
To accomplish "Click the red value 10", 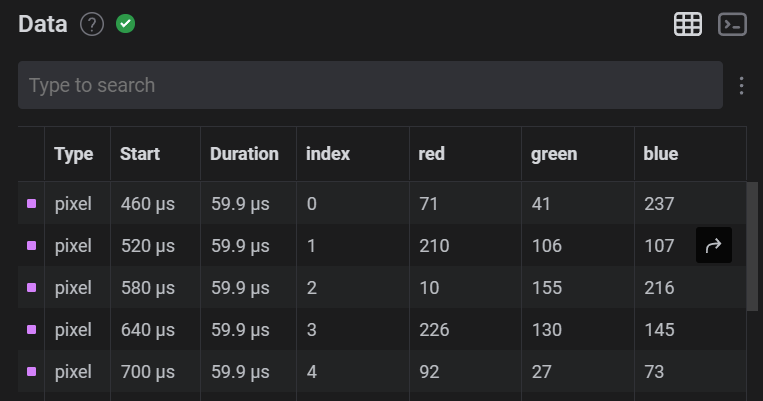I will pyautogui.click(x=429, y=288).
